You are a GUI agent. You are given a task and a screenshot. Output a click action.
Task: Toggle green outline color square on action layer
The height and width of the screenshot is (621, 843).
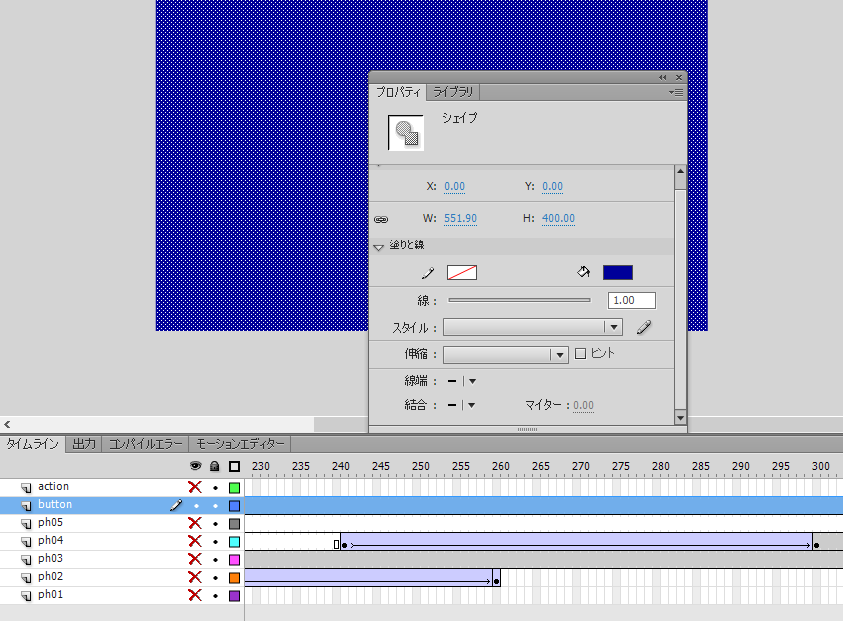(x=234, y=488)
